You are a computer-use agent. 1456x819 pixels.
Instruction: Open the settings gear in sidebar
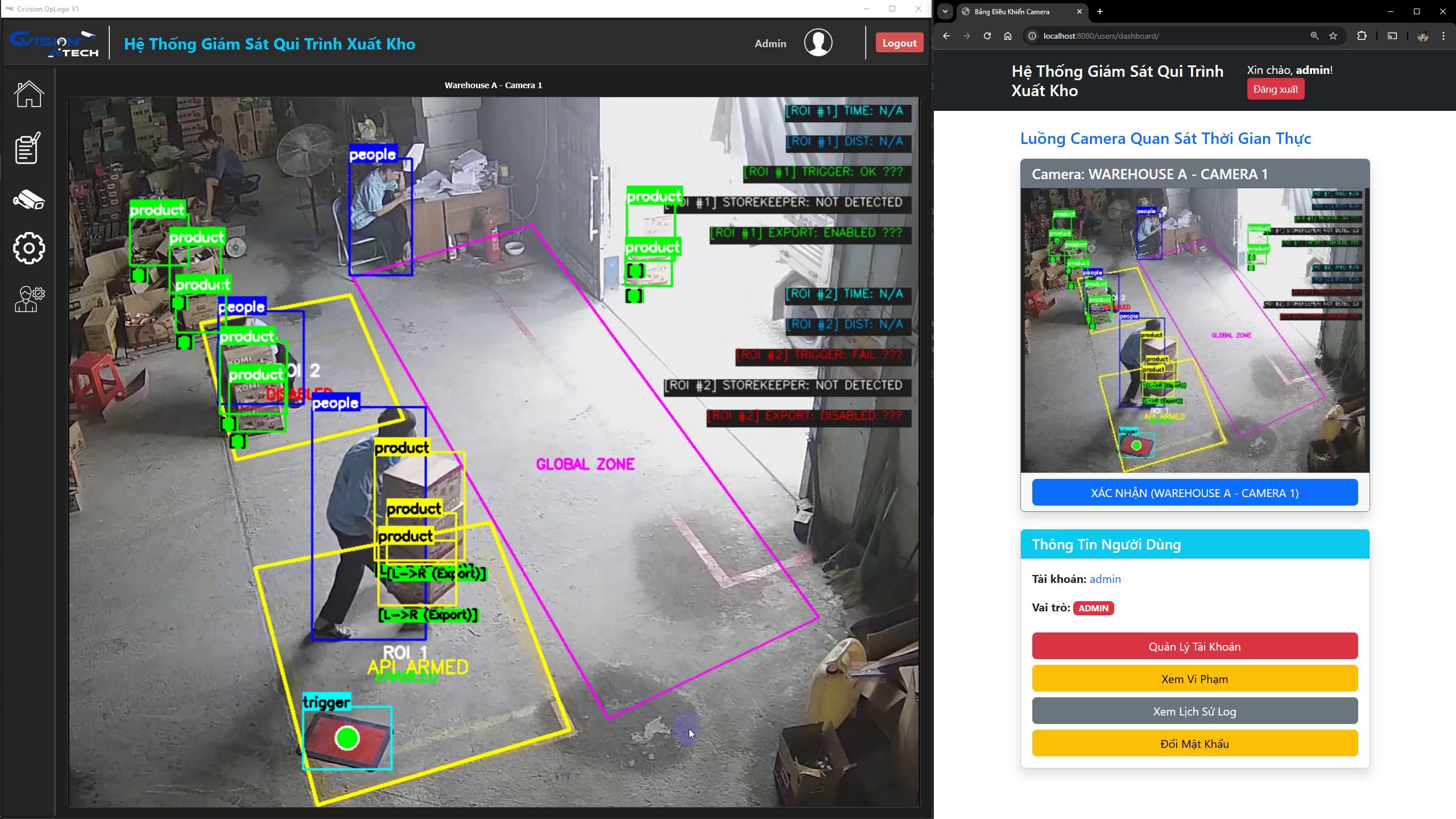pyautogui.click(x=28, y=248)
